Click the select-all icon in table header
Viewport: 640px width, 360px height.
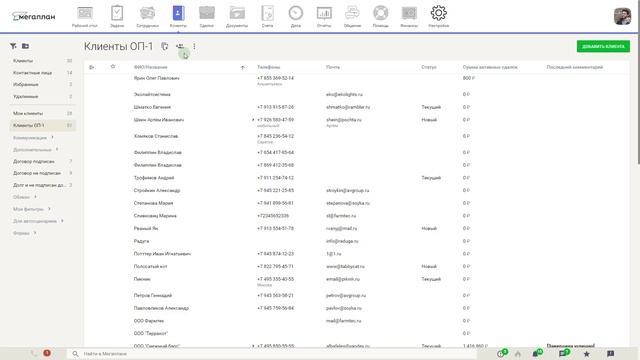[x=91, y=67]
